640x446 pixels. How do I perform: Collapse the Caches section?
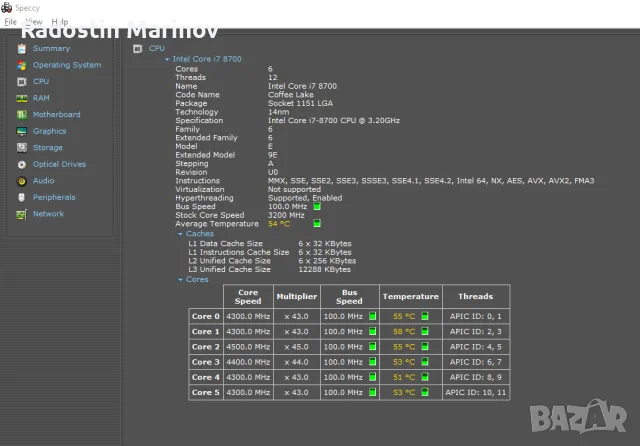coord(180,234)
